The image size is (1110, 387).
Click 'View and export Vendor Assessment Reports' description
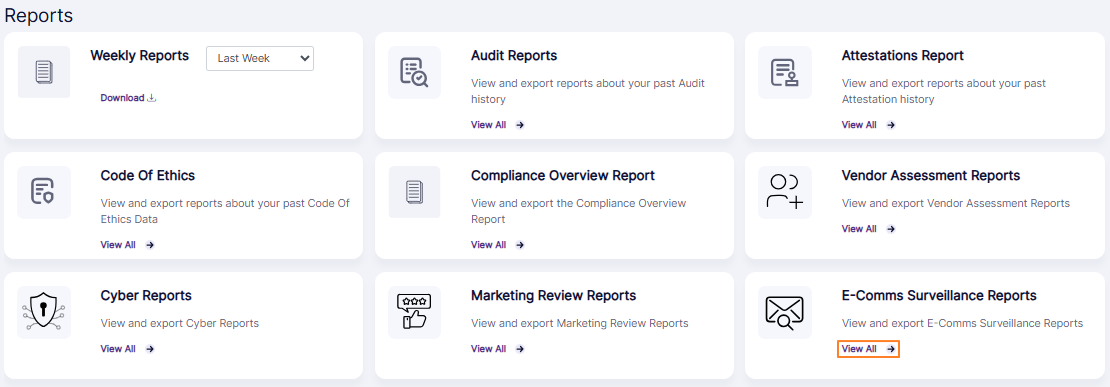(956, 204)
